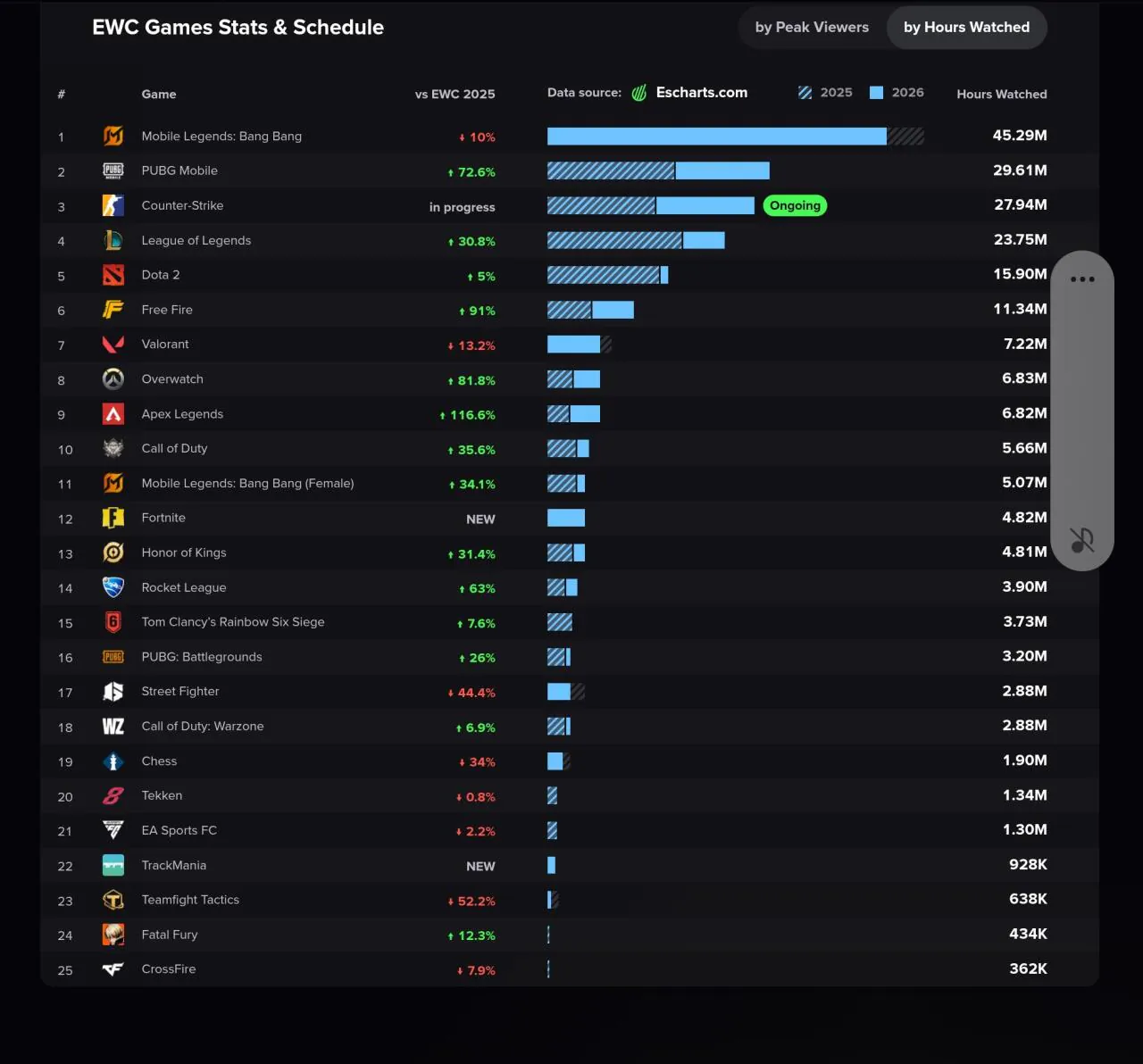The width and height of the screenshot is (1143, 1064).
Task: Click the Apex Legends game icon
Action: tap(113, 414)
